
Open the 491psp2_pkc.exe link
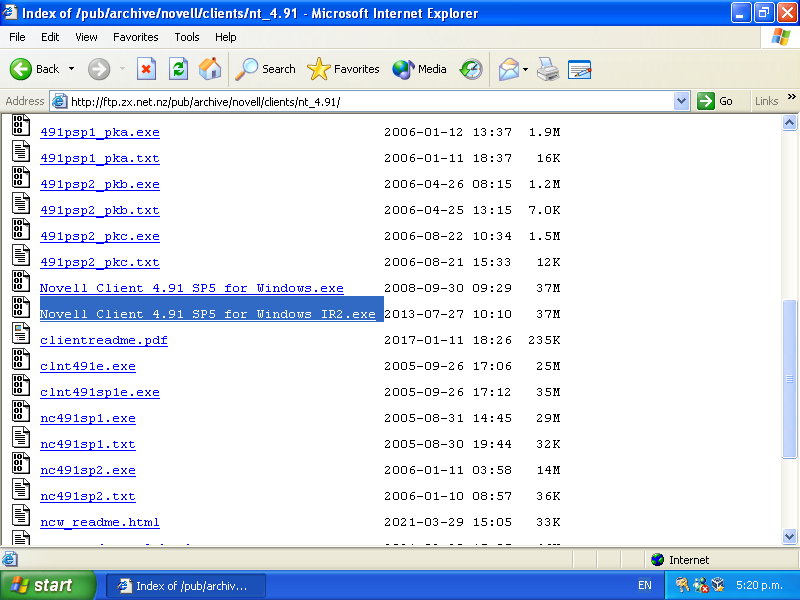click(100, 236)
